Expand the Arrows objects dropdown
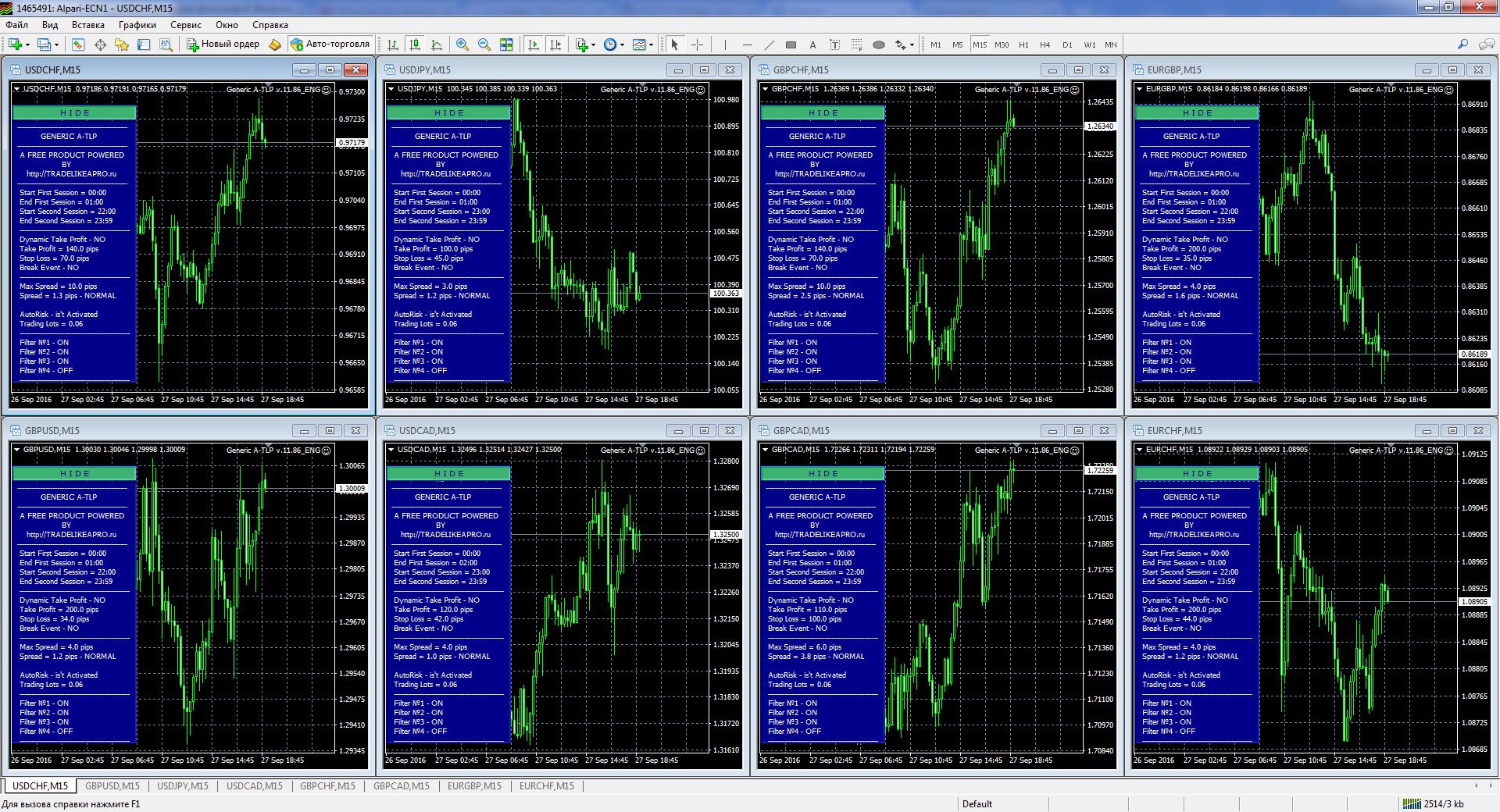Image resolution: width=1500 pixels, height=812 pixels. pos(912,45)
